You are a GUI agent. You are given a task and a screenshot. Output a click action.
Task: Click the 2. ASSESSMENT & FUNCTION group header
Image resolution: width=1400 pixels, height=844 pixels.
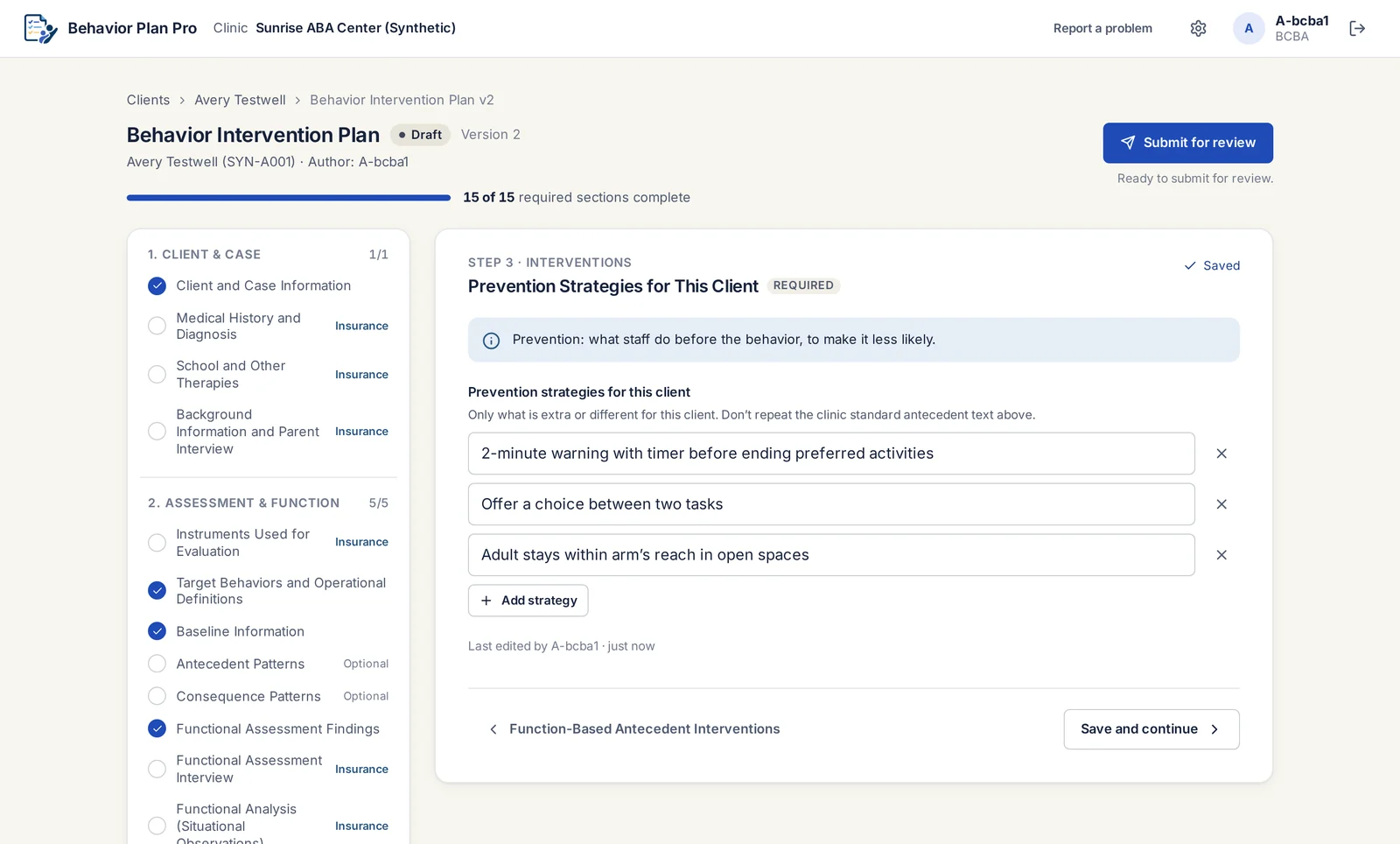243,503
